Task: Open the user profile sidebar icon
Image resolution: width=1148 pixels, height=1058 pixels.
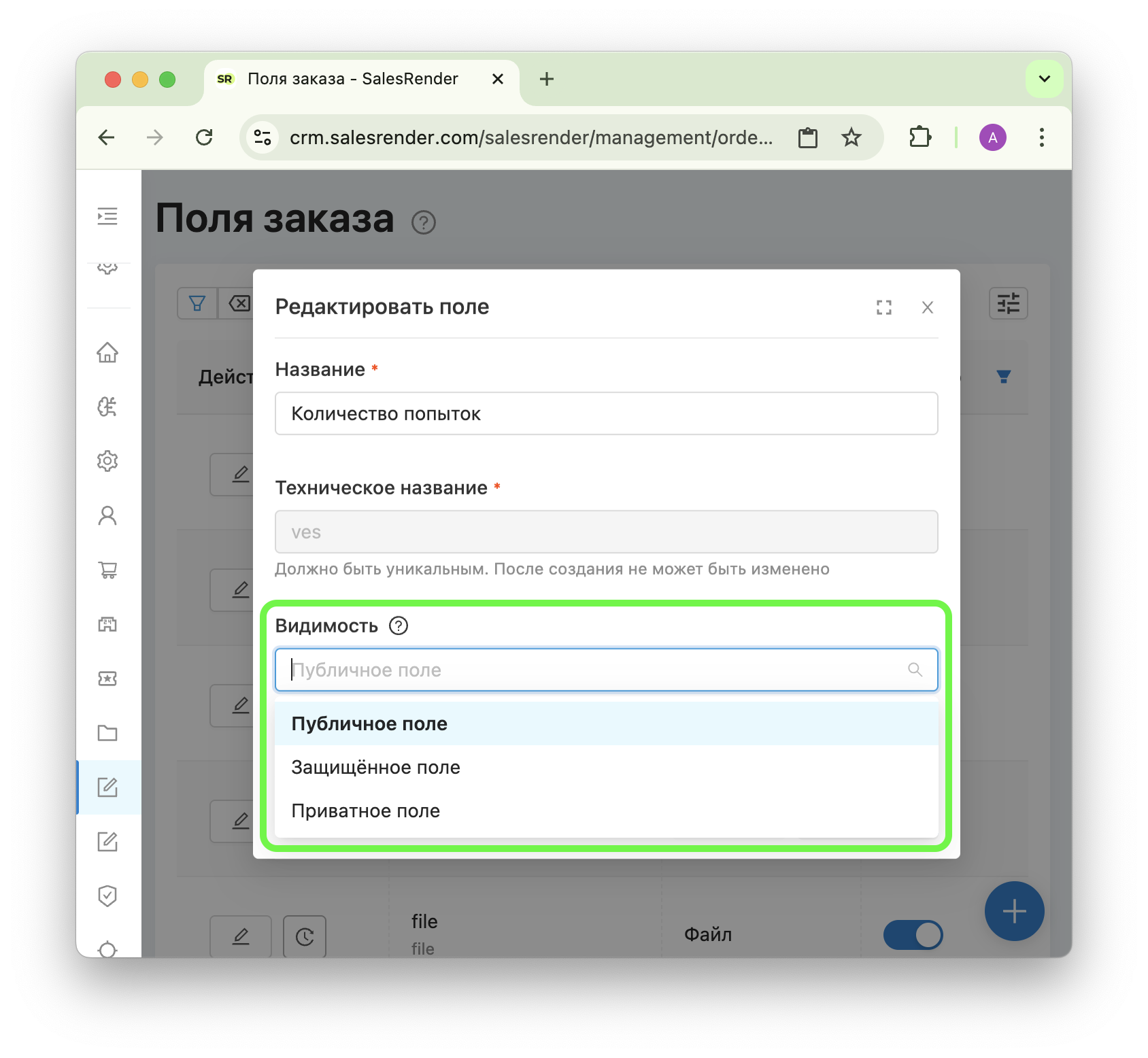Action: (x=107, y=515)
